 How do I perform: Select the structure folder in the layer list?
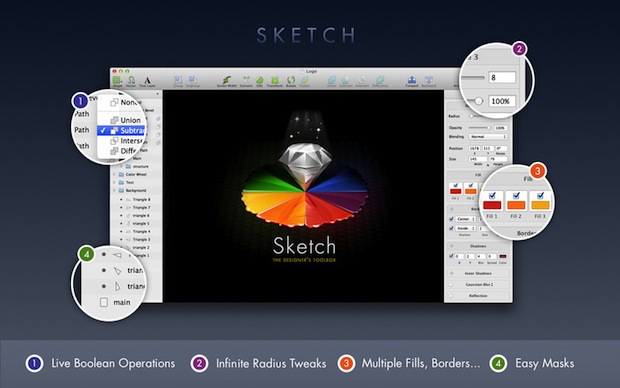[x=137, y=167]
